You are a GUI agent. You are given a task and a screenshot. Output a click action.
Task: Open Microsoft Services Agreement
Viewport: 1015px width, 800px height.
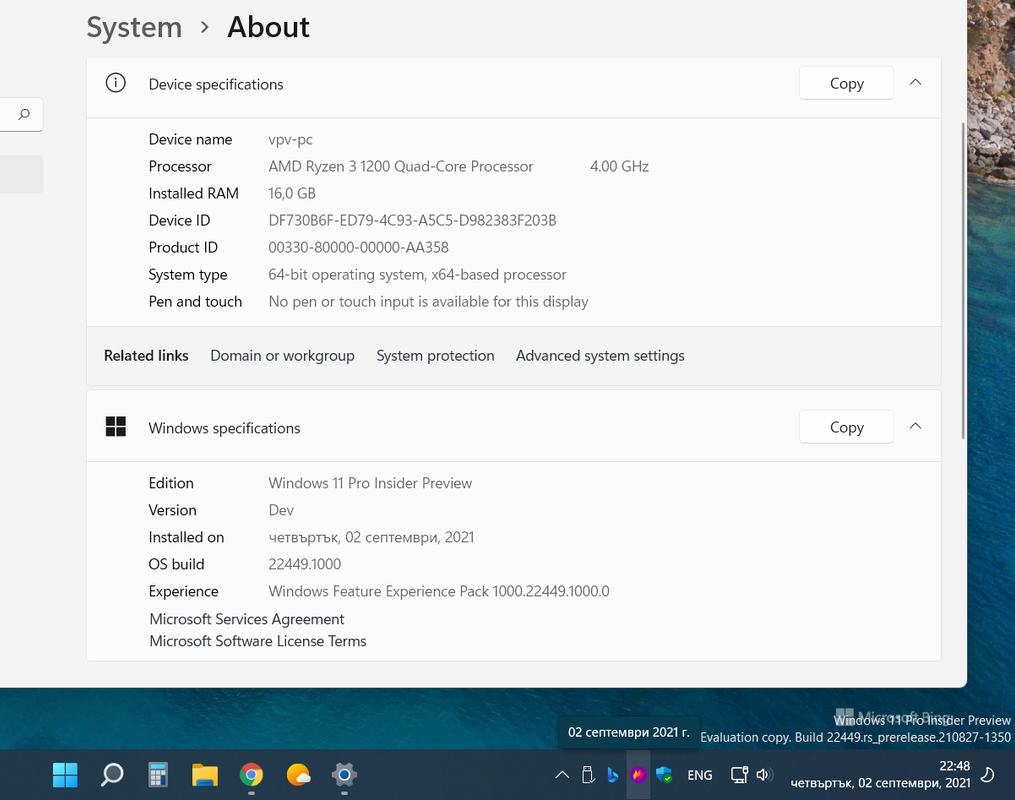247,619
